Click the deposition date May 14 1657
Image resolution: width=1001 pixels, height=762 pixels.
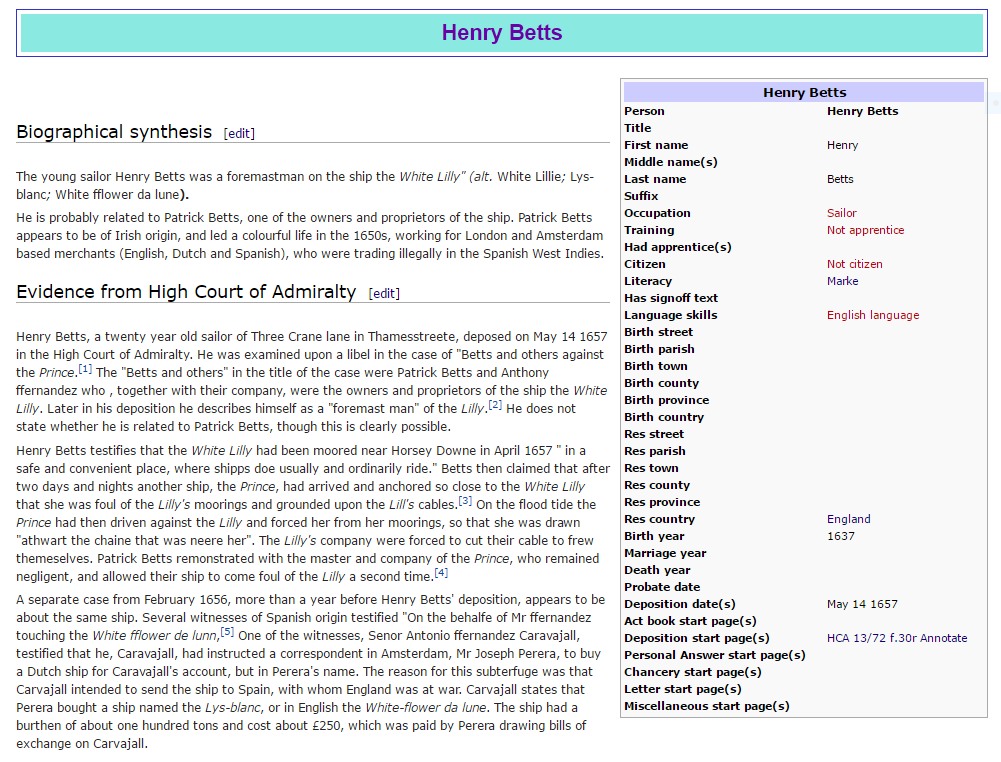861,604
